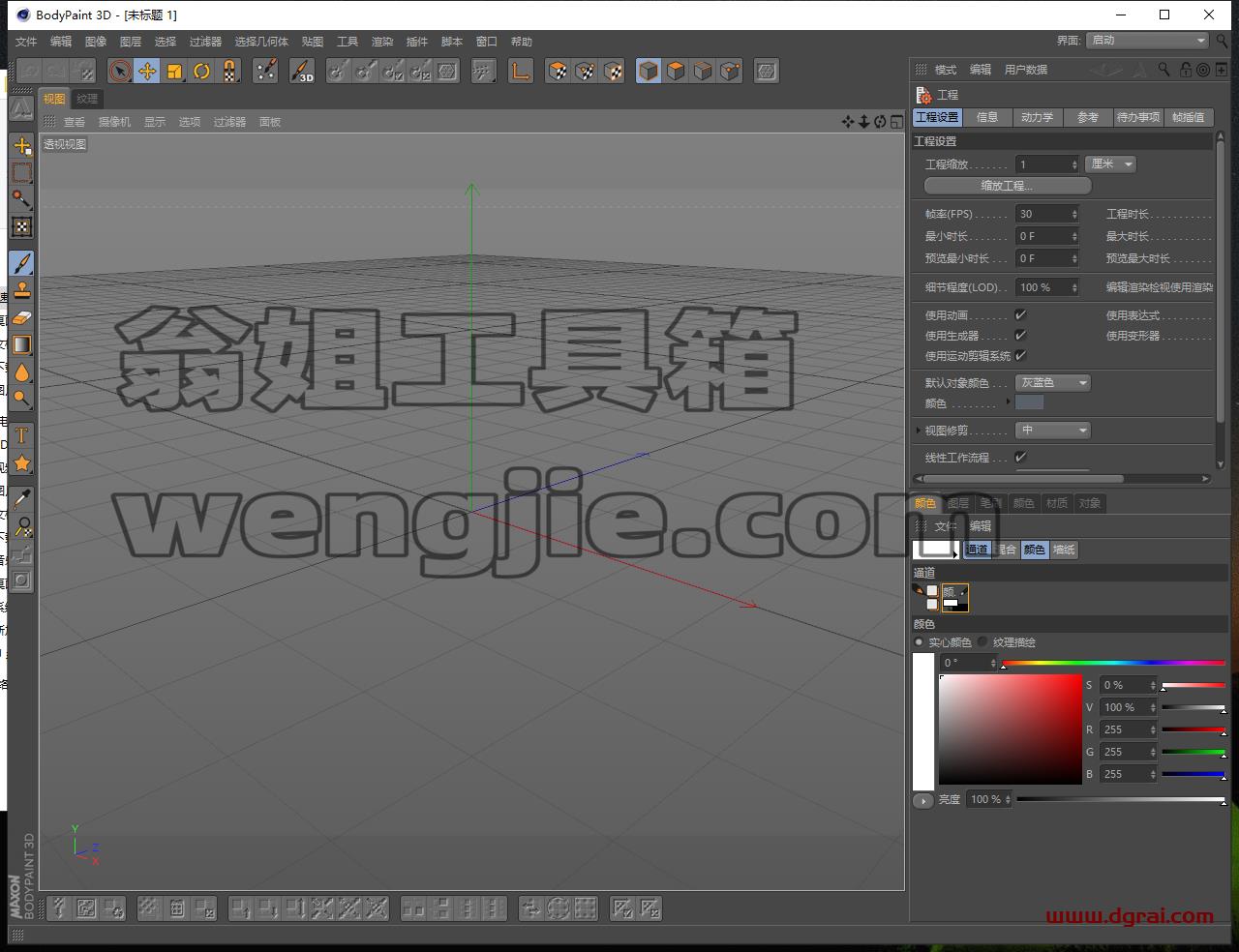
Task: Open the 界面 启动 layout dropdown
Action: [1148, 41]
